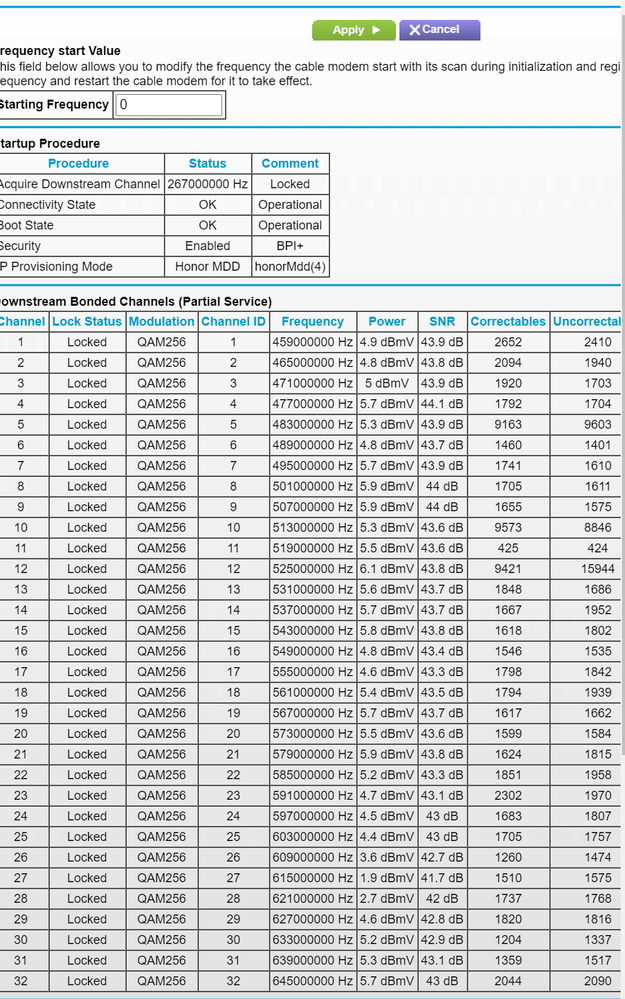Focus the Starting Frequency input field
Viewport: 625px width, 999px height.
tap(169, 105)
